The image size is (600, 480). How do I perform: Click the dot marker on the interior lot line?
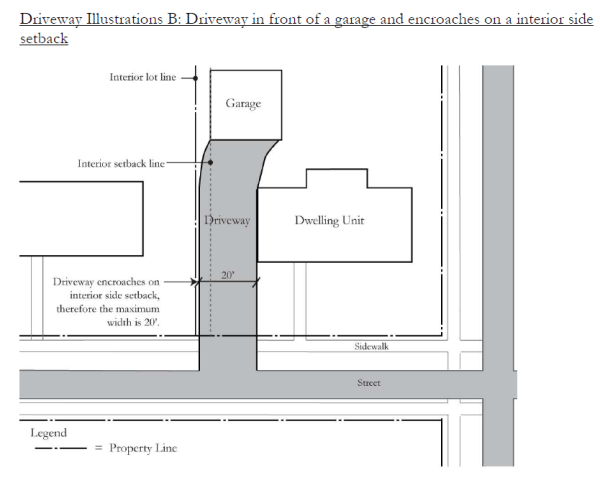coord(196,77)
